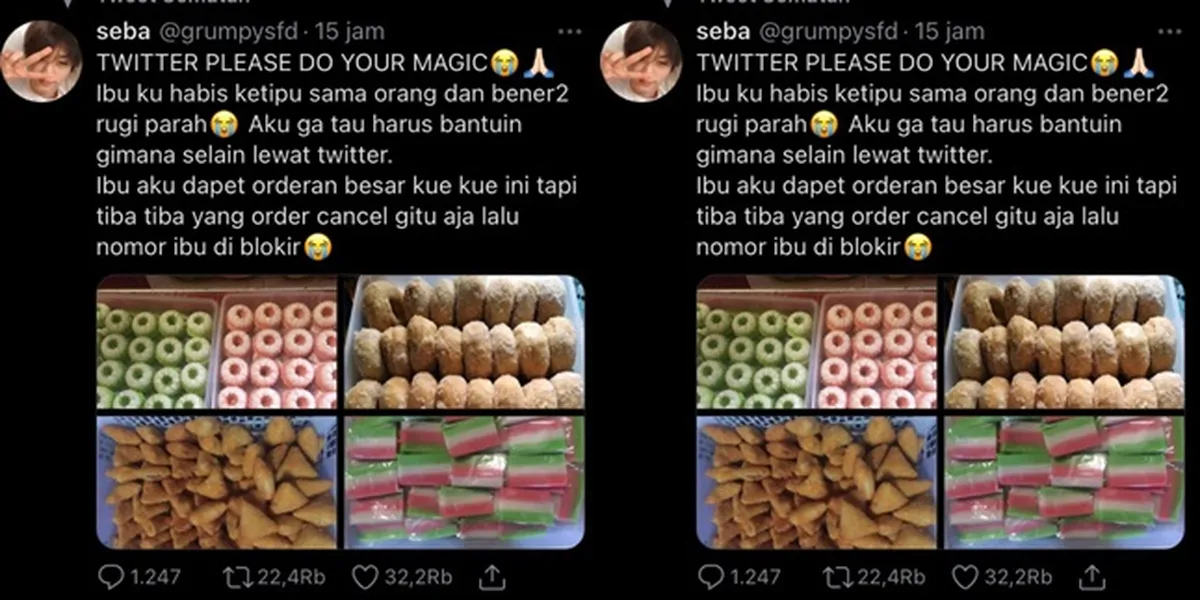Screen dimensions: 1200x600
Task: Click reply icon on left tweet
Action: pyautogui.click(x=111, y=577)
